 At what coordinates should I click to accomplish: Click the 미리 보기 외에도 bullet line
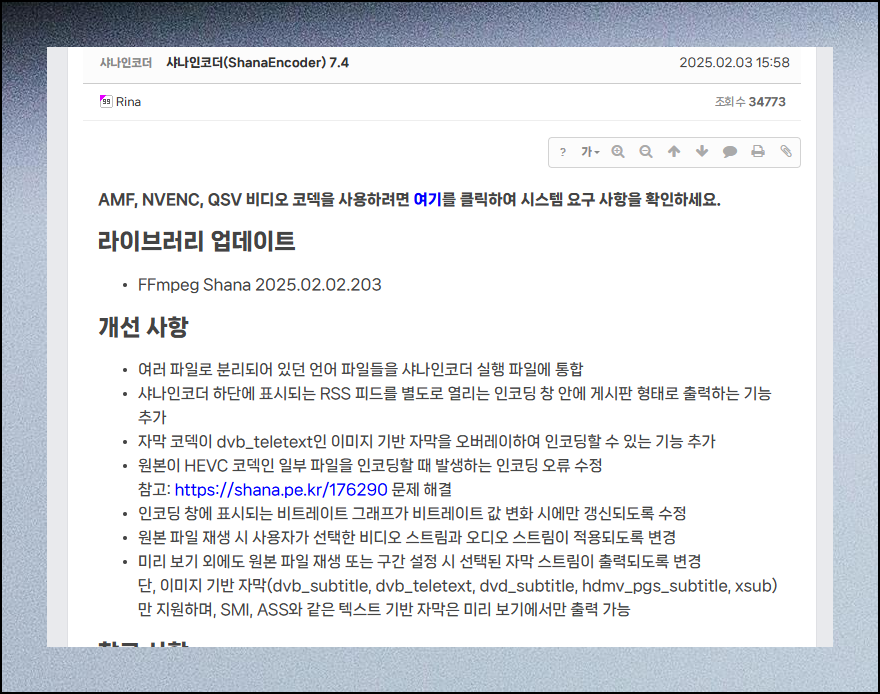(419, 562)
